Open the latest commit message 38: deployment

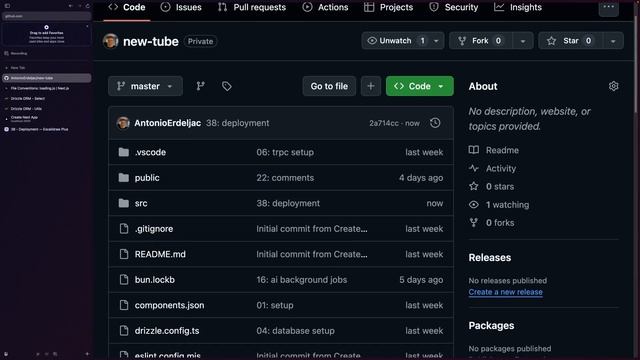pyautogui.click(x=238, y=123)
